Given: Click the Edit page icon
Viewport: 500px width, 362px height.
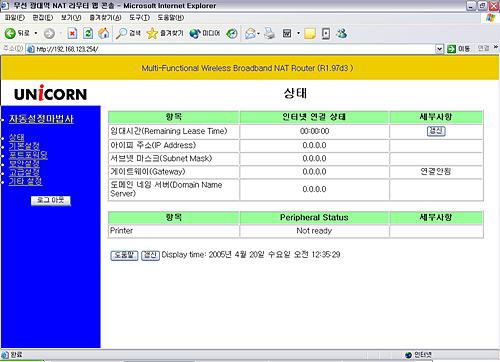Looking at the screenshot, I should pyautogui.click(x=287, y=33).
